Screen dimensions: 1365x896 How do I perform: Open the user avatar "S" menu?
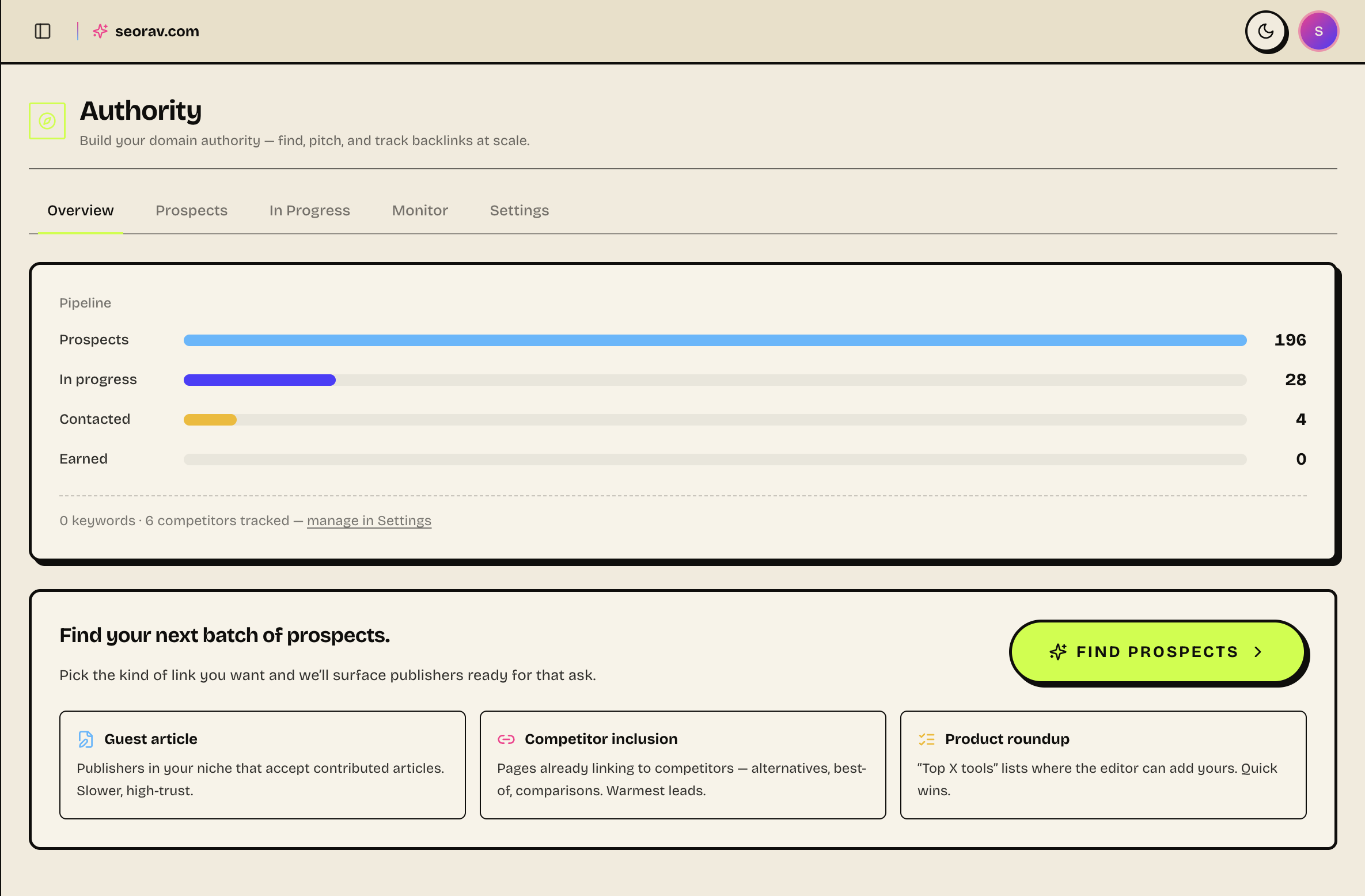pyautogui.click(x=1318, y=31)
